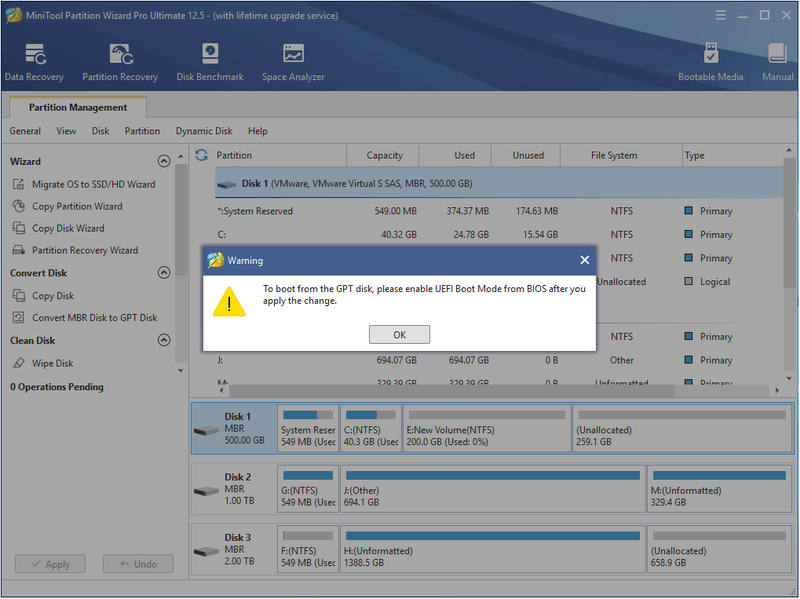Select the J: partition row

click(x=499, y=360)
